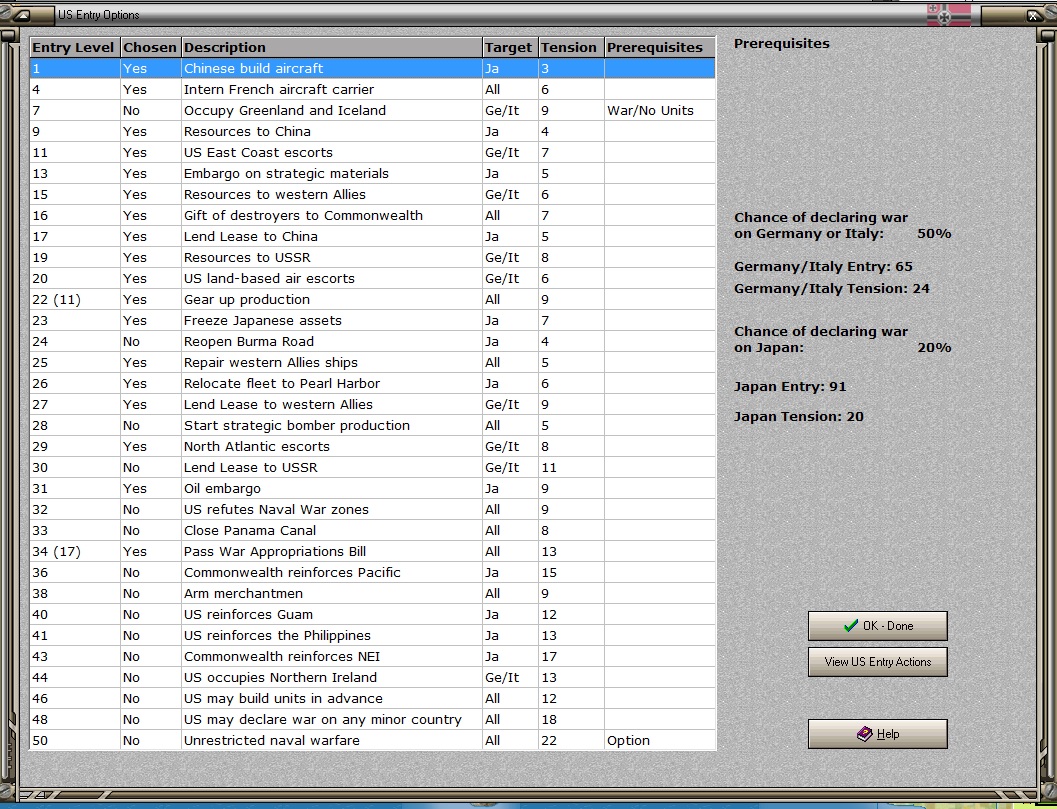Select Occupy Greenland and Iceland row
The height and width of the screenshot is (809, 1057).
(372, 110)
